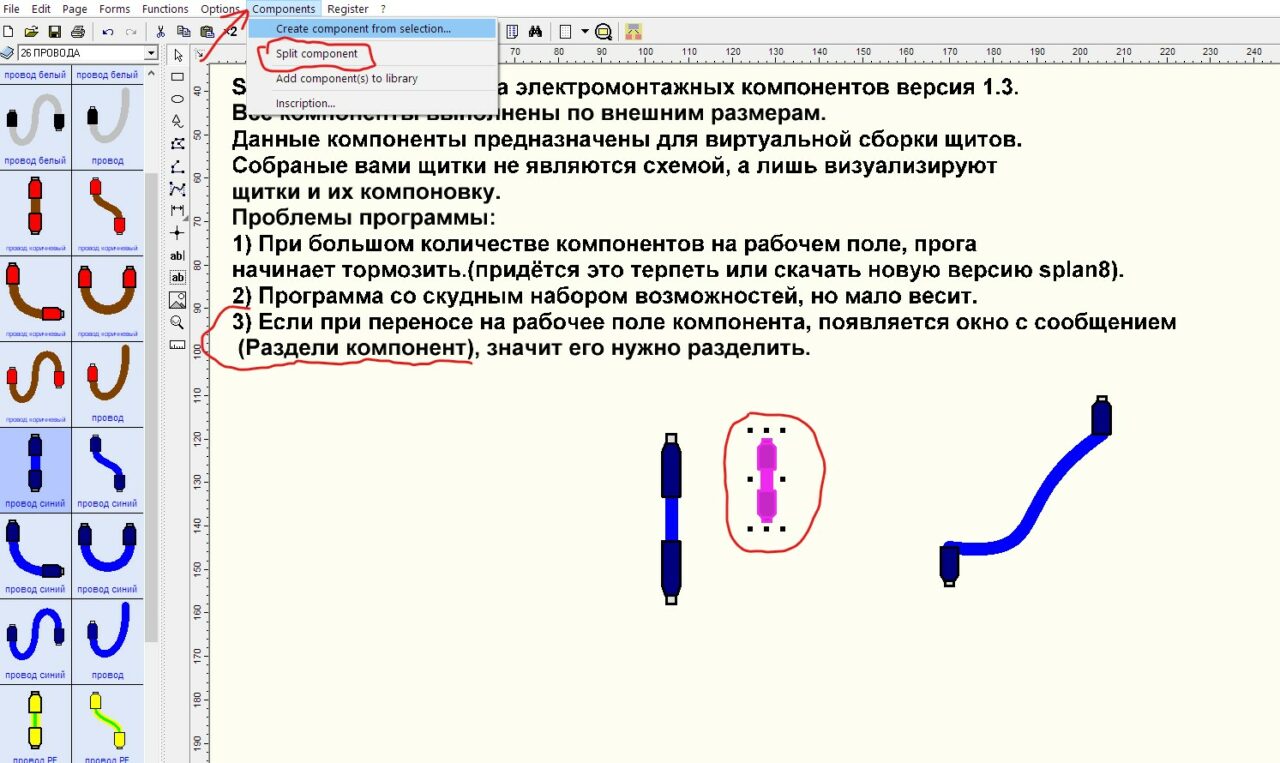Select the boxed text 'ab' tool
The width and height of the screenshot is (1280, 763).
178,277
